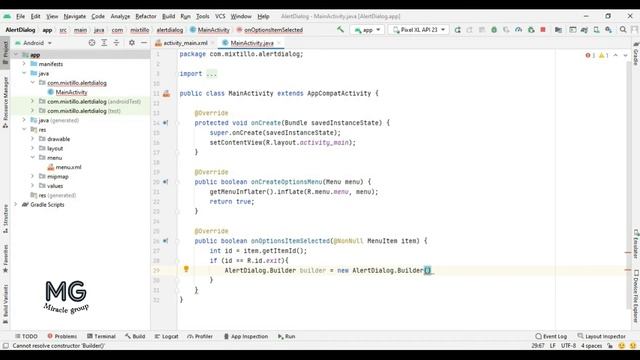Click the editor vertical scrollbar
640x360 pixels.
point(629,184)
